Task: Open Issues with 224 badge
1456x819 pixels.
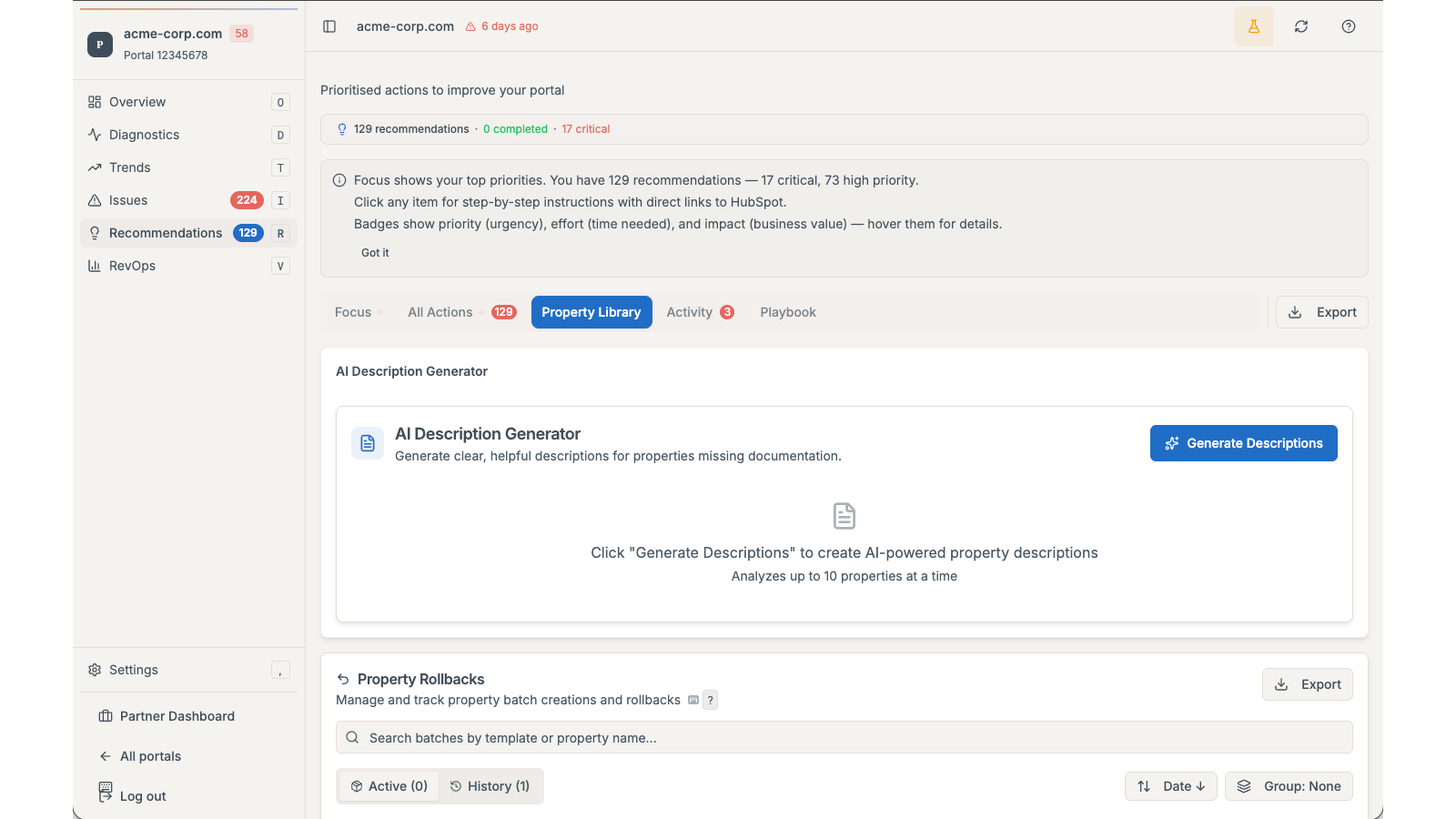Action: pos(188,200)
